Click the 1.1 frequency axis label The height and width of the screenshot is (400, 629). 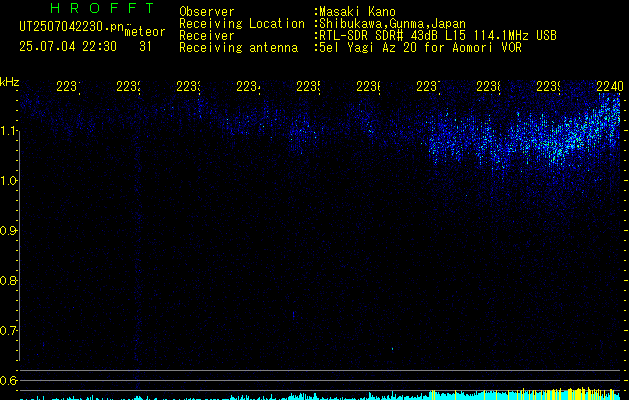(8, 131)
